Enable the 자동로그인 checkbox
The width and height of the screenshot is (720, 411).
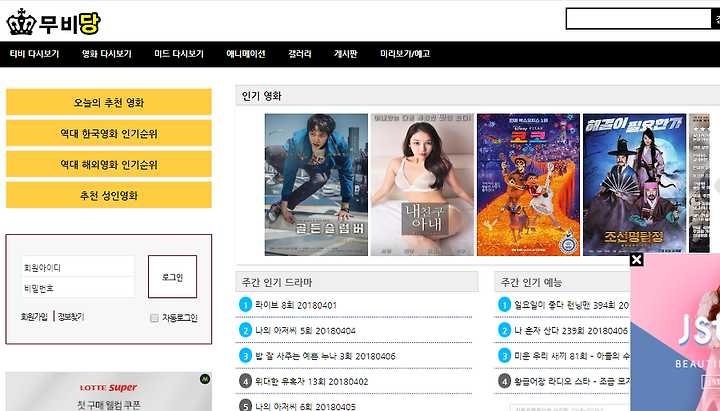[x=154, y=318]
